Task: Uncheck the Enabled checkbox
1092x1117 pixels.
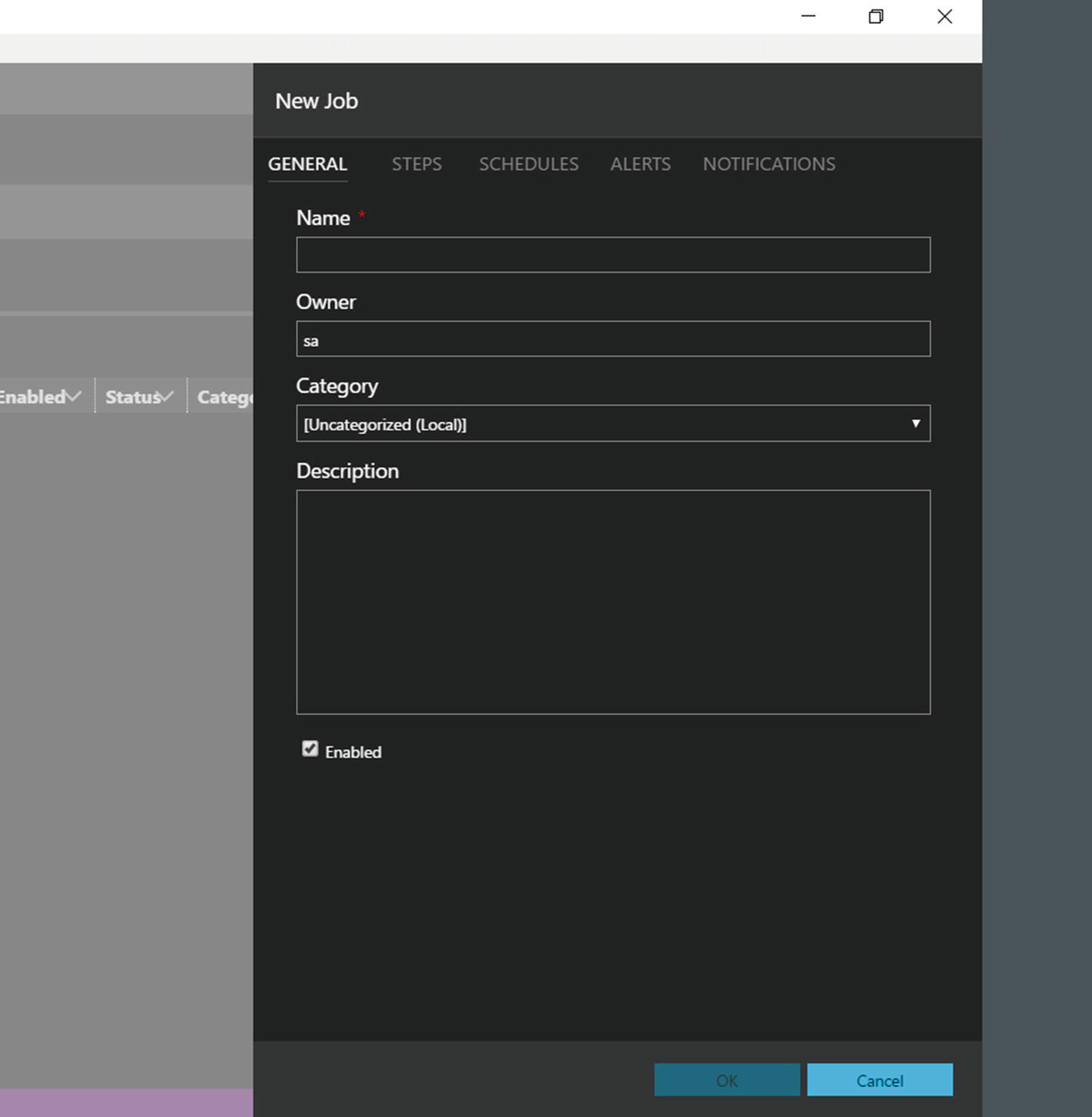Action: [310, 749]
